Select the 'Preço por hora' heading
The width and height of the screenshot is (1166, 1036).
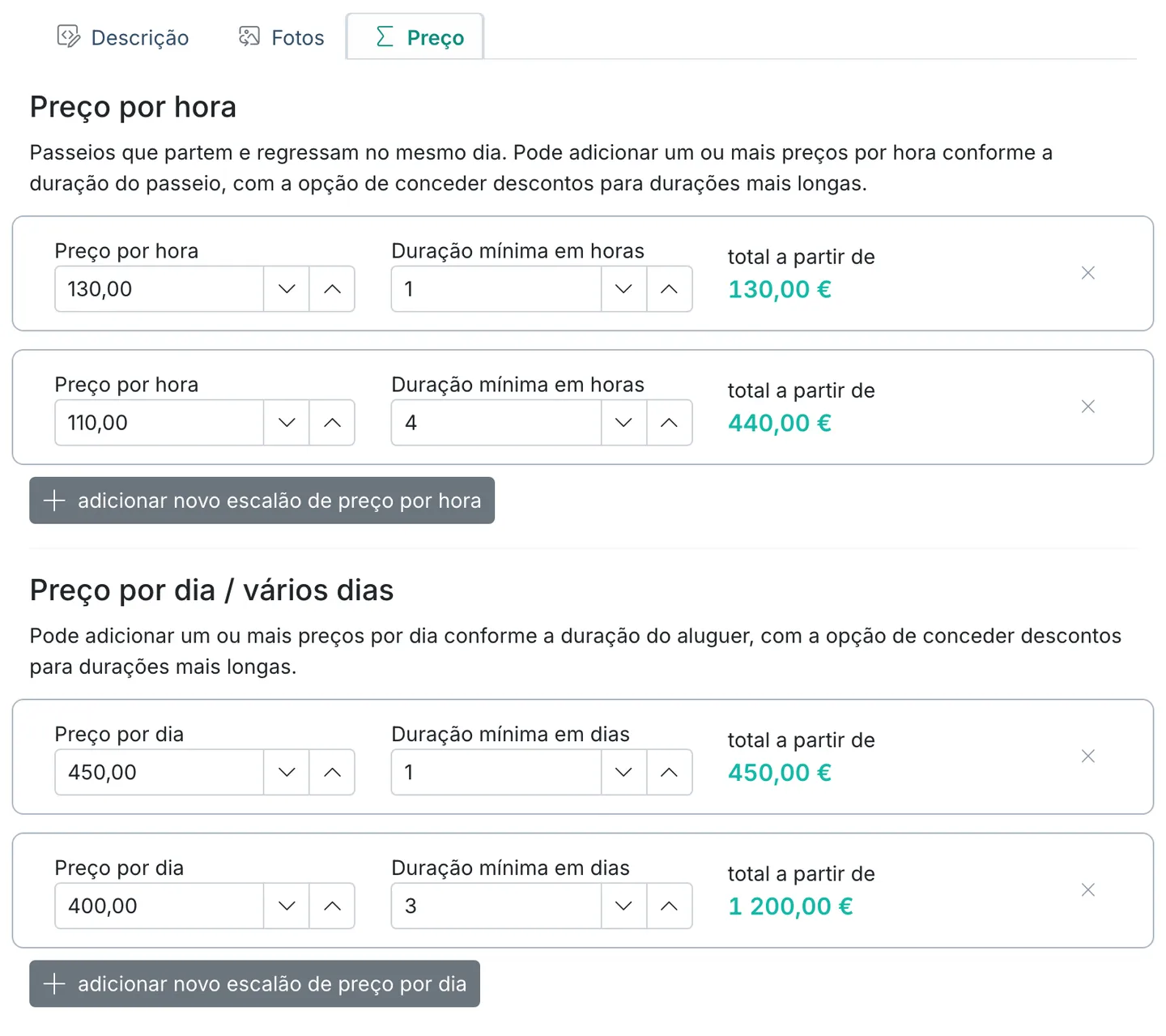tap(133, 107)
